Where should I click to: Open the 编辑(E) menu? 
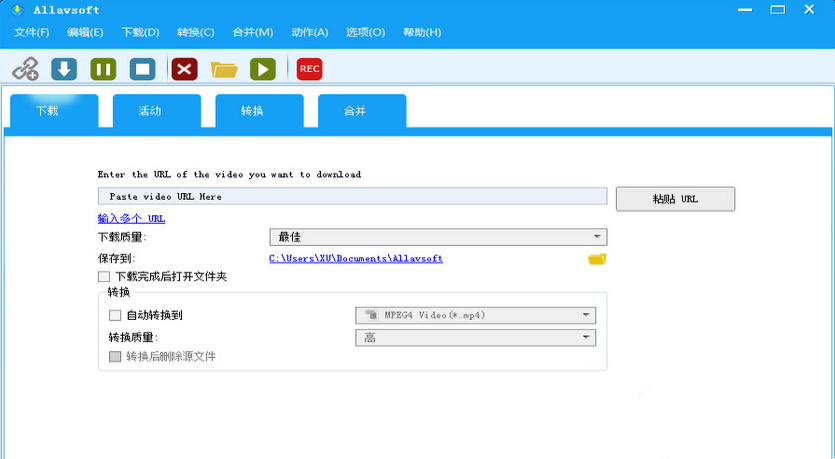(85, 32)
